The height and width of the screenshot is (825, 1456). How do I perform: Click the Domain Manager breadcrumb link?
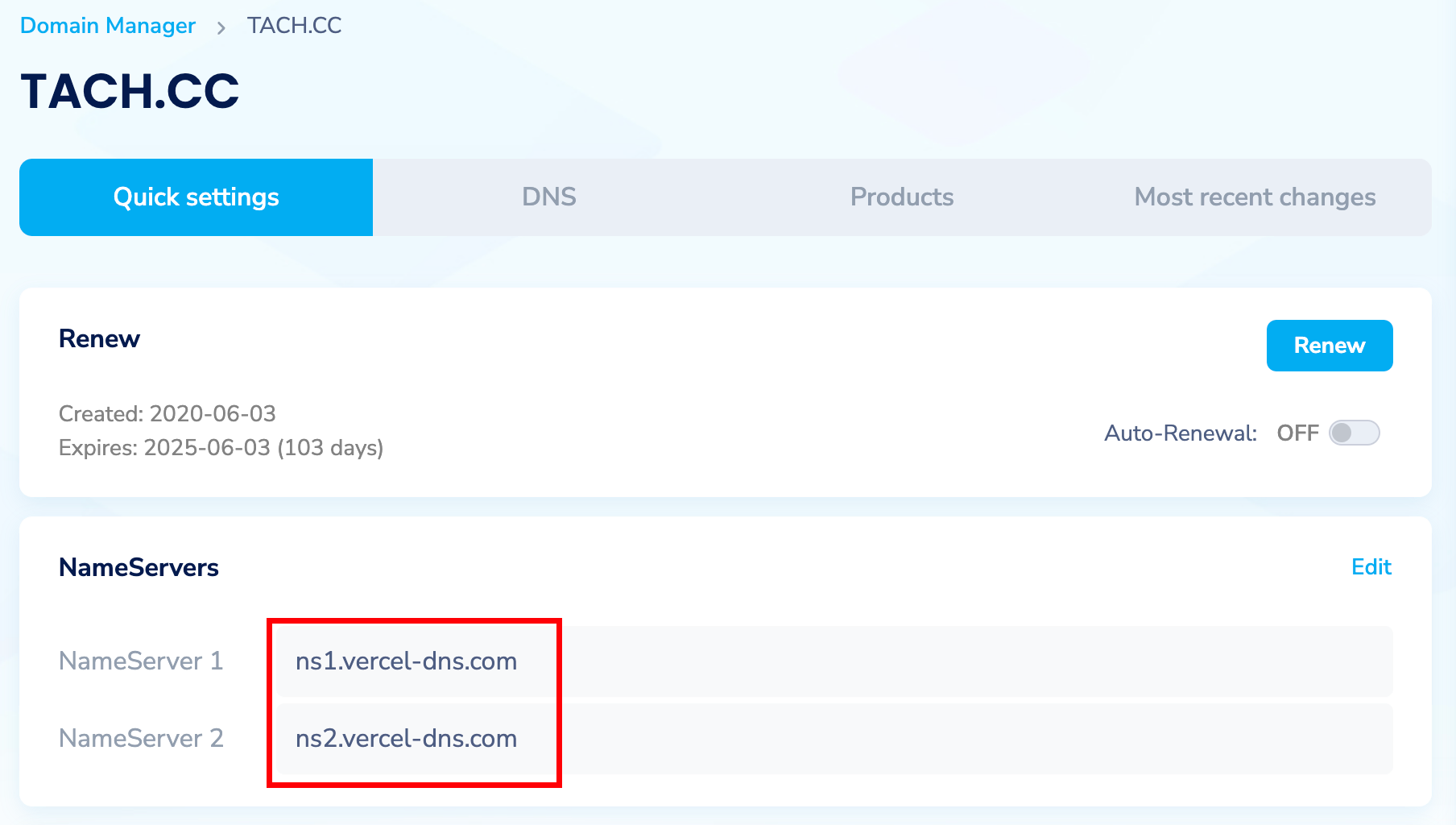(107, 26)
